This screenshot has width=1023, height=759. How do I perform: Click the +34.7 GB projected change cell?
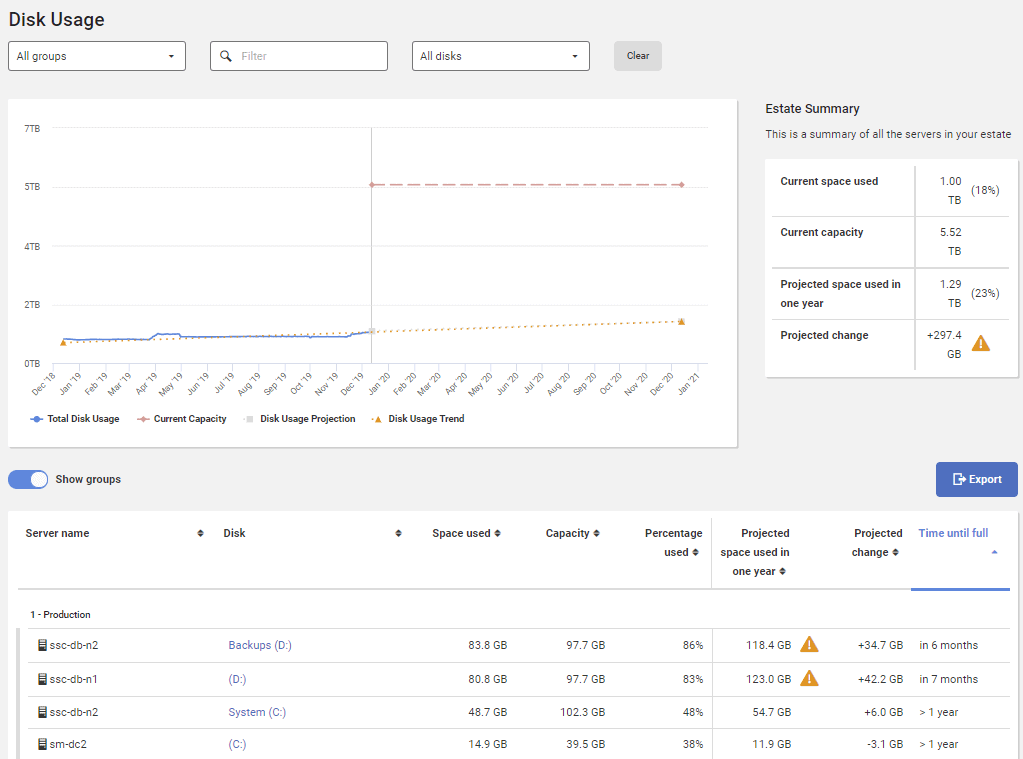click(x=880, y=645)
